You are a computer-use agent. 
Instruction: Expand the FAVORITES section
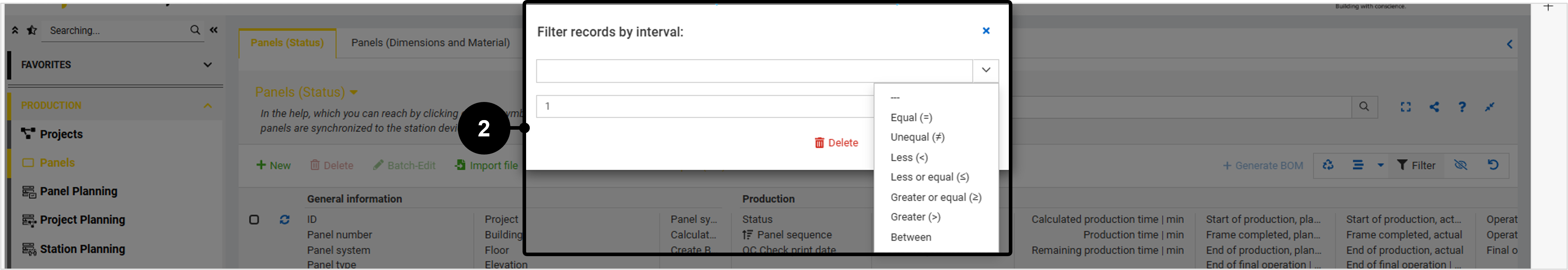coord(208,64)
